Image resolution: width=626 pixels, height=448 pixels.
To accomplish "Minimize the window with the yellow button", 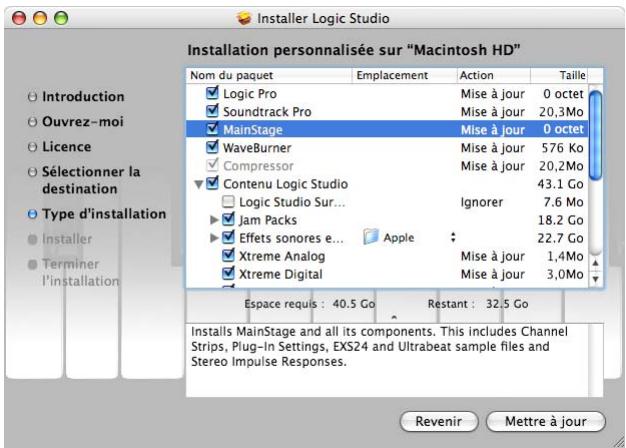I will point(40,18).
